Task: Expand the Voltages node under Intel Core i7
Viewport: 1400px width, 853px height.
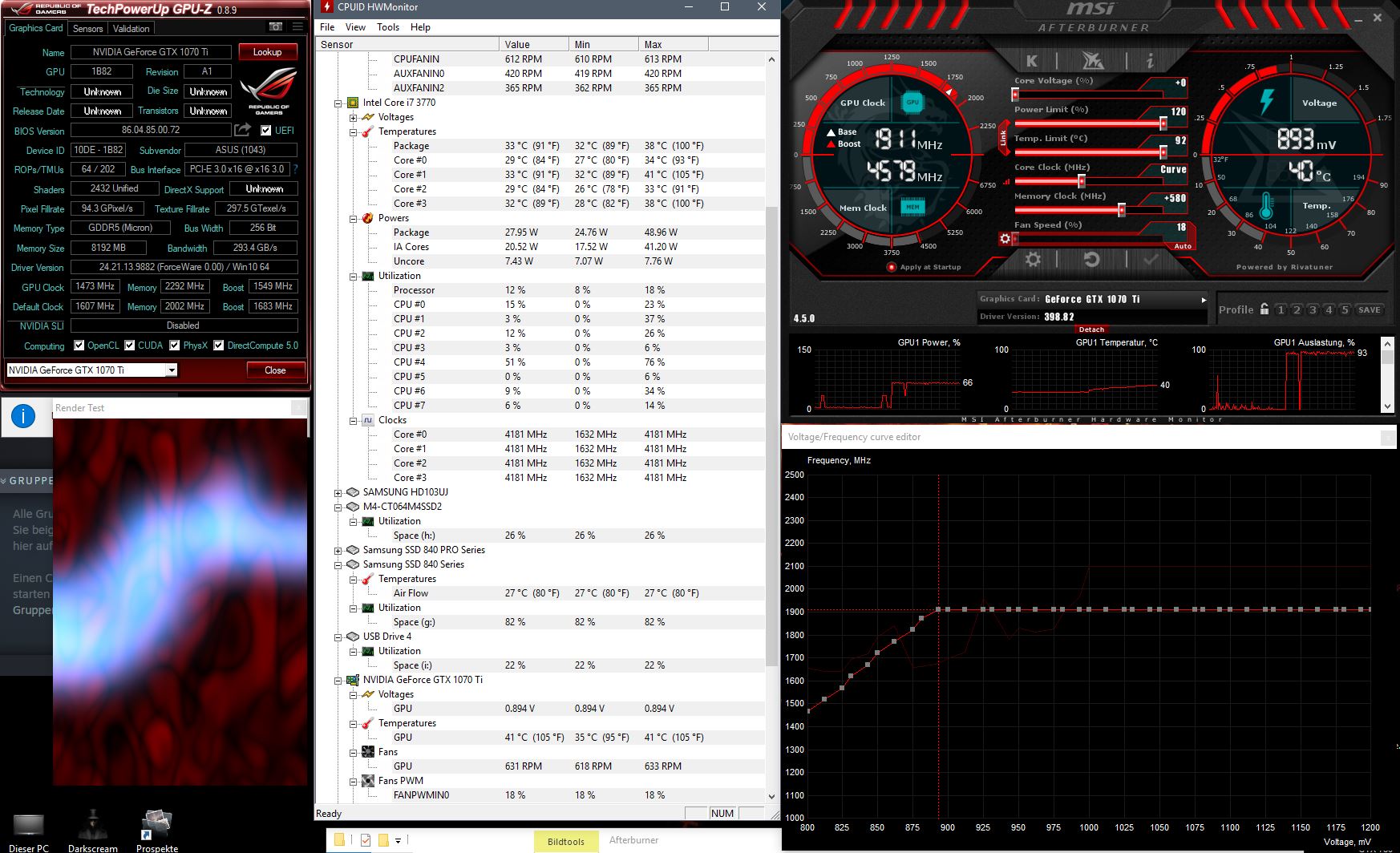Action: tap(353, 117)
